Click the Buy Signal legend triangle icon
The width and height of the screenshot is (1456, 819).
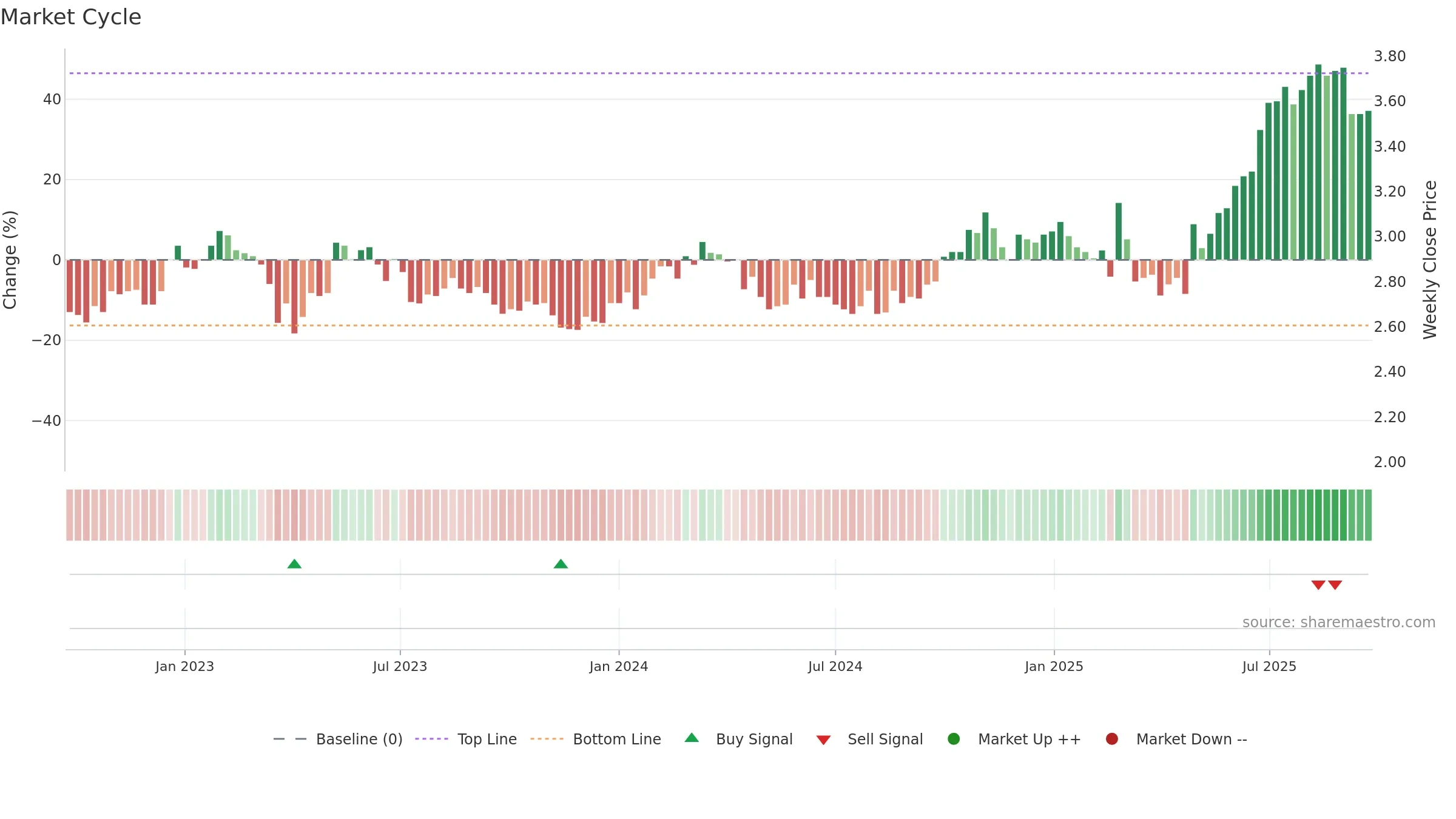pyautogui.click(x=692, y=738)
